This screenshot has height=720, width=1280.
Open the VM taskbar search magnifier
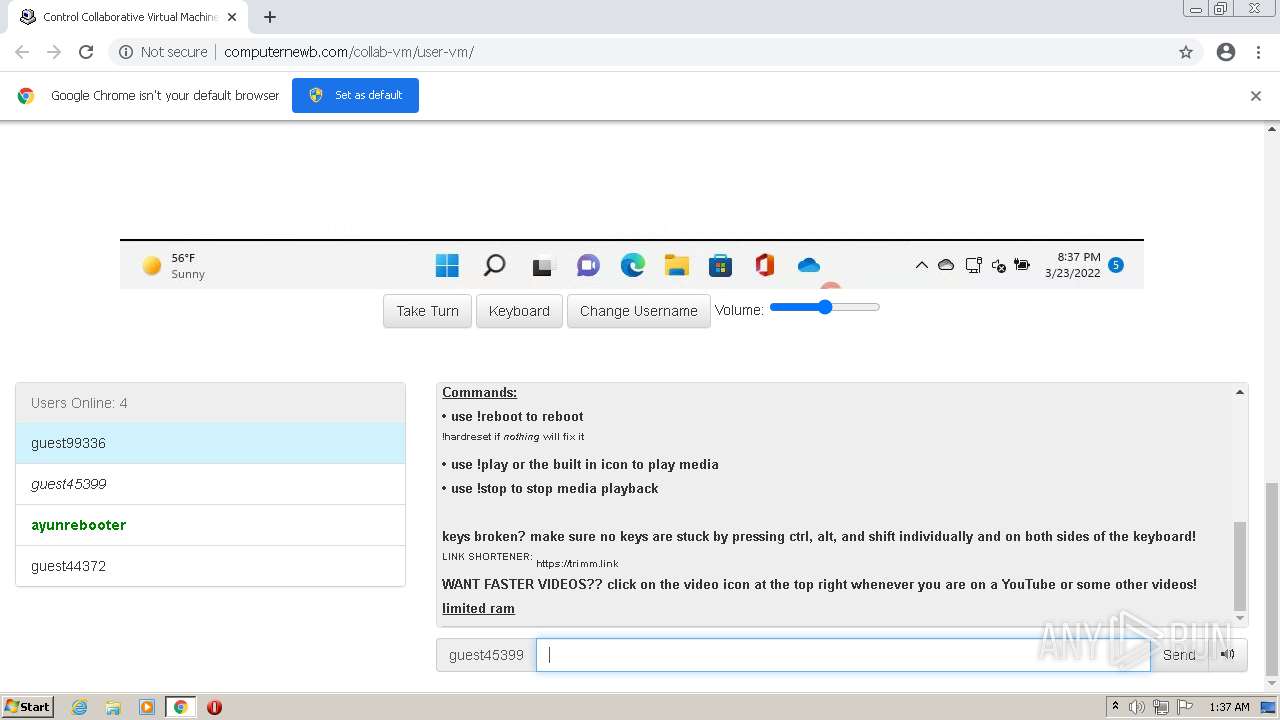click(x=494, y=265)
